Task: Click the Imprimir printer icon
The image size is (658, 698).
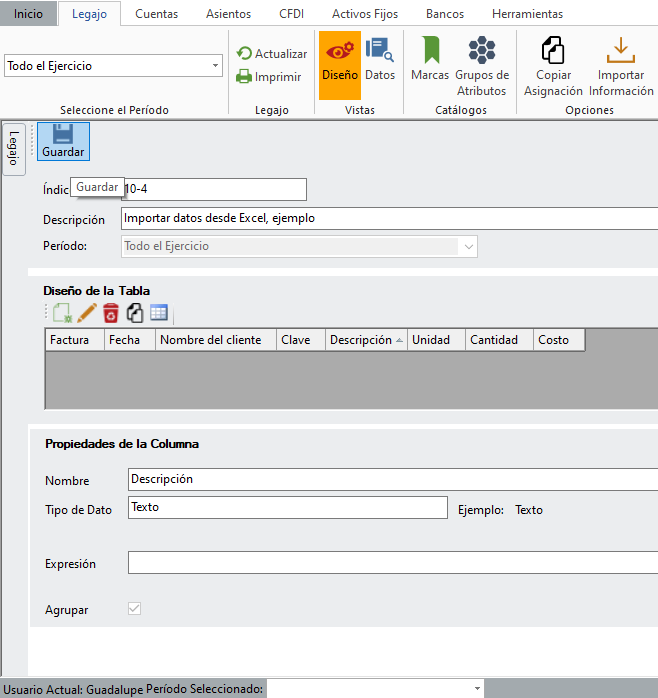Action: (244, 77)
